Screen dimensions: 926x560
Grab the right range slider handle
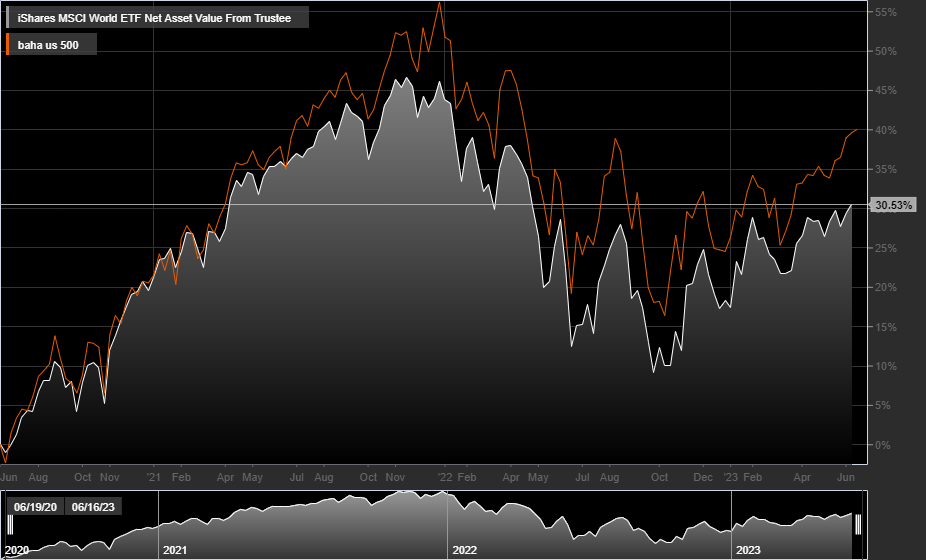pos(858,524)
